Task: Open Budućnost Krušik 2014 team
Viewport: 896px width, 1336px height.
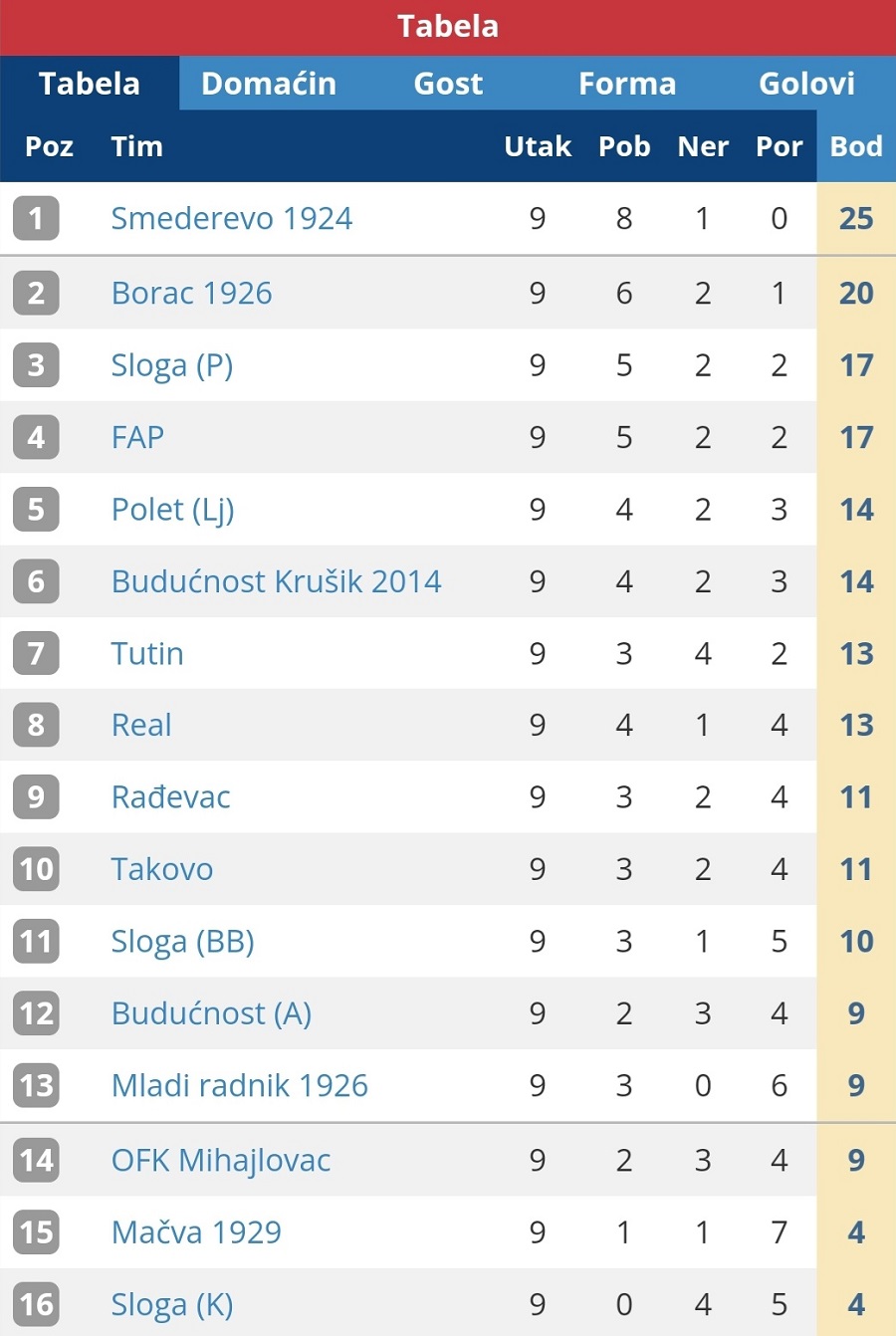Action: (276, 581)
